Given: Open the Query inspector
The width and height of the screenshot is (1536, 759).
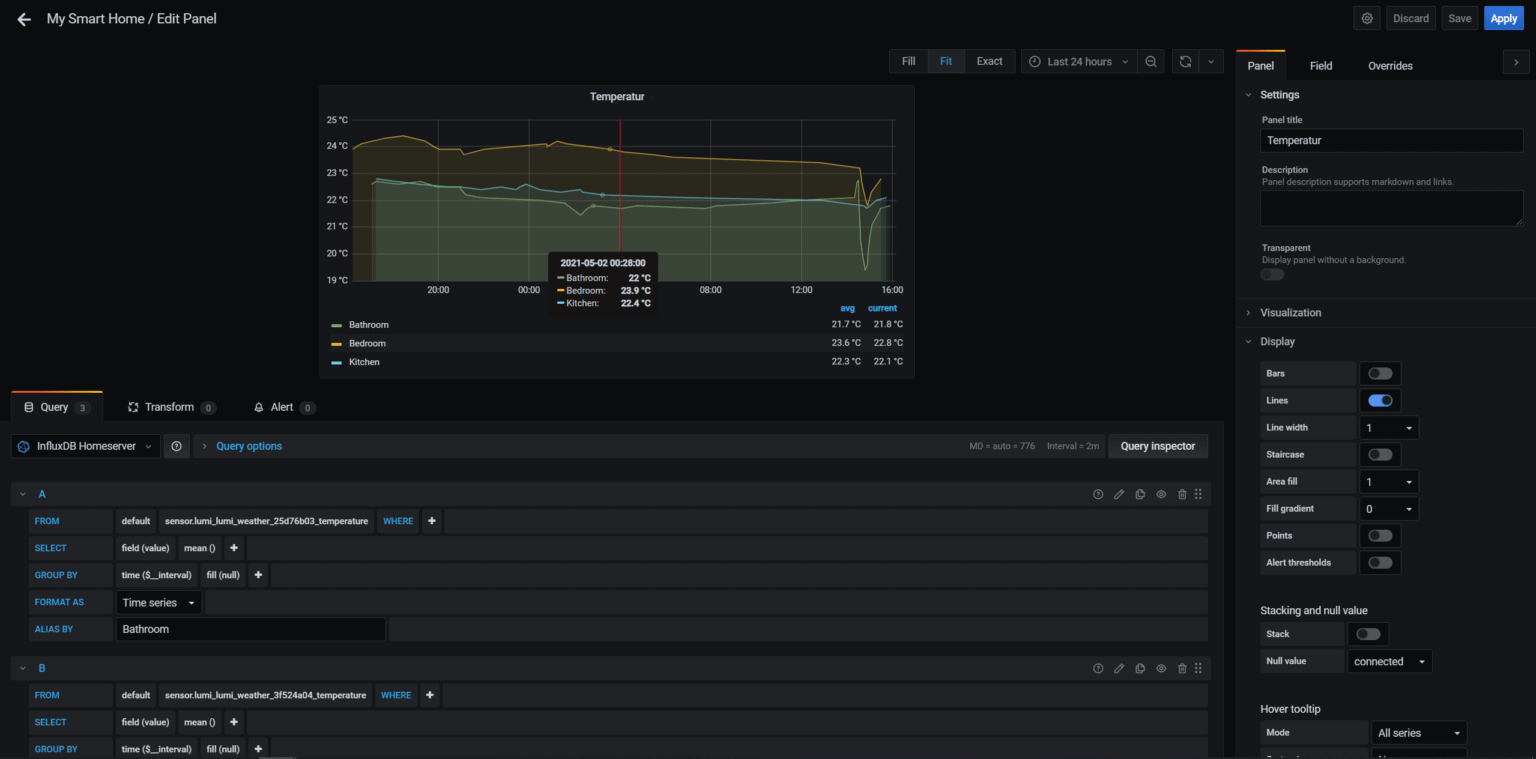Looking at the screenshot, I should [x=1157, y=446].
